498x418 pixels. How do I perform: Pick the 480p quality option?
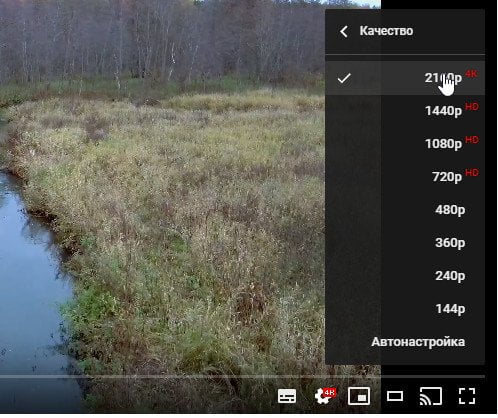[x=405, y=210]
